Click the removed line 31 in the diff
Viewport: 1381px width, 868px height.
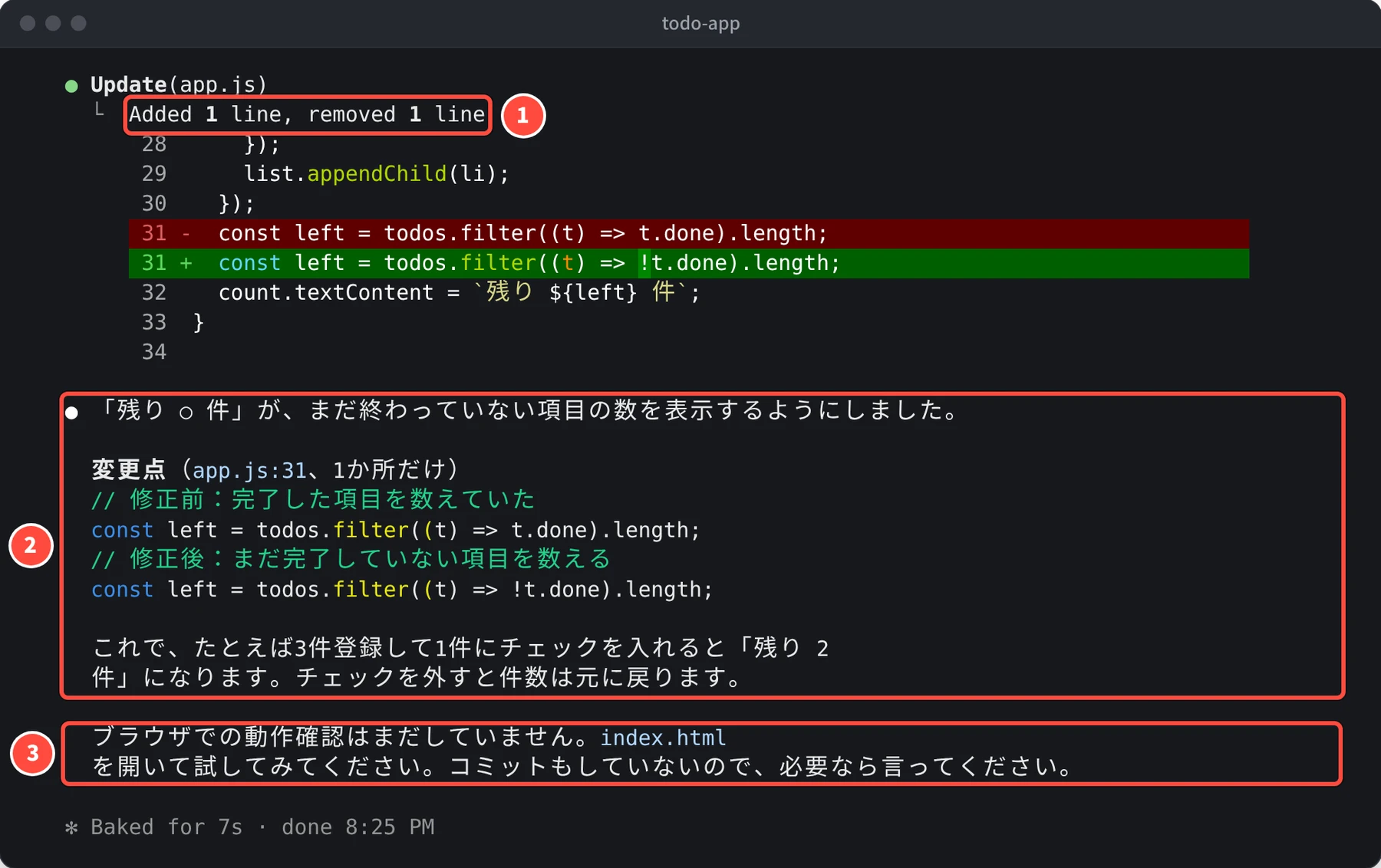(x=689, y=233)
